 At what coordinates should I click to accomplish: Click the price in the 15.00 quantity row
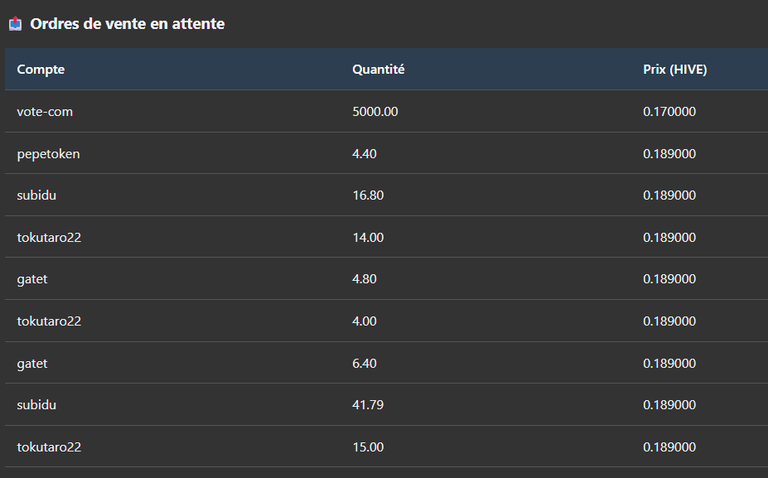[x=669, y=447]
